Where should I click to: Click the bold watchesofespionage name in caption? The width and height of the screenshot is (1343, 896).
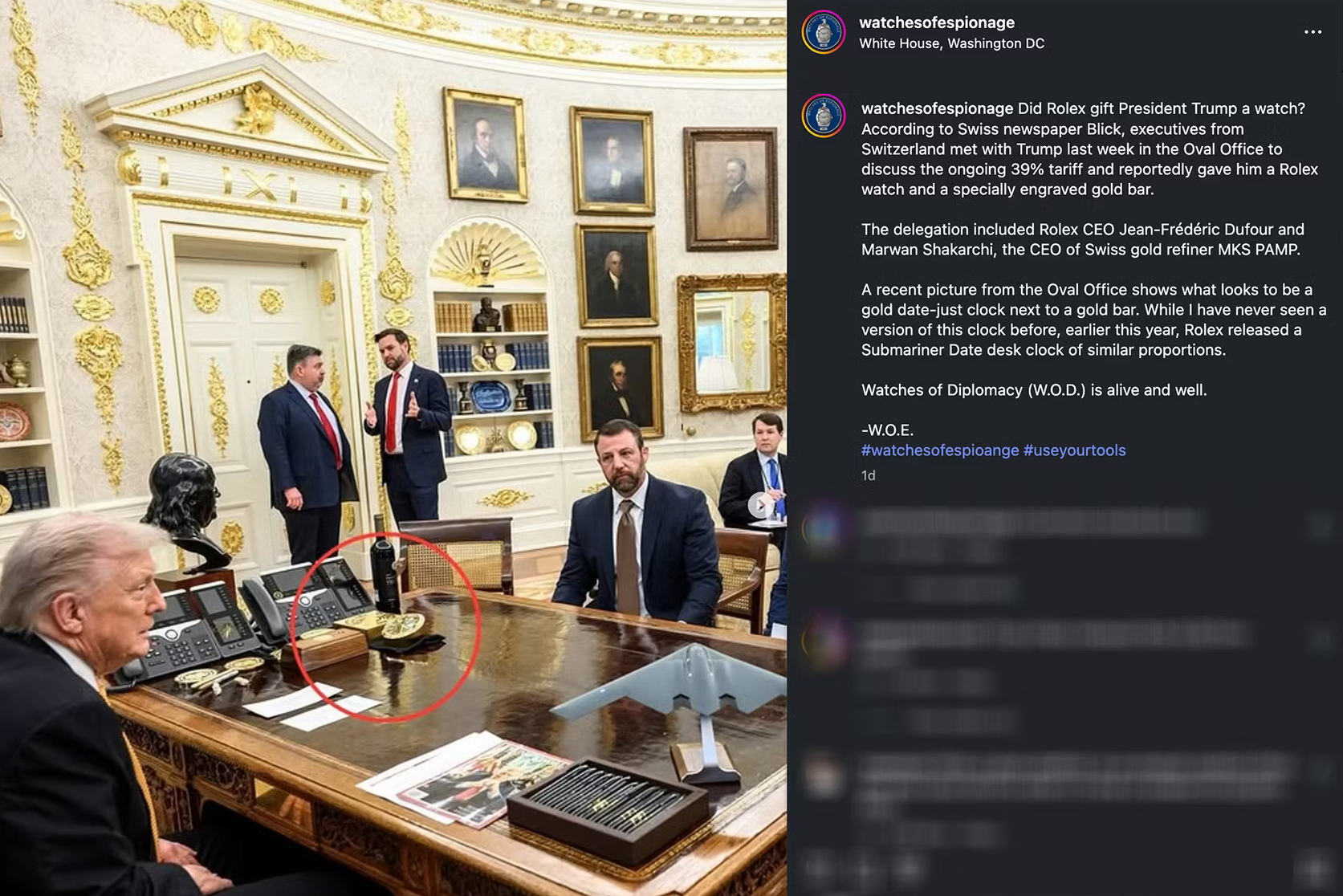[937, 108]
